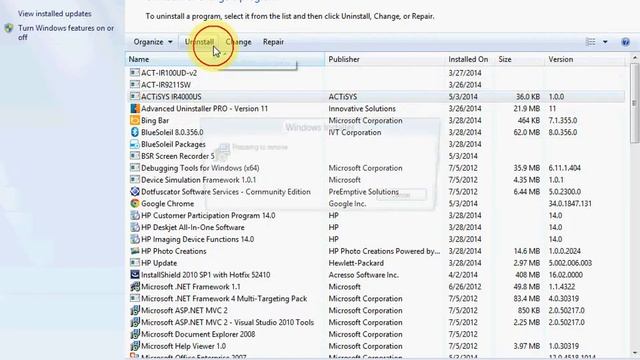This screenshot has width=640, height=360.
Task: Click publisher Acresso Software Inc.
Action: tap(364, 275)
